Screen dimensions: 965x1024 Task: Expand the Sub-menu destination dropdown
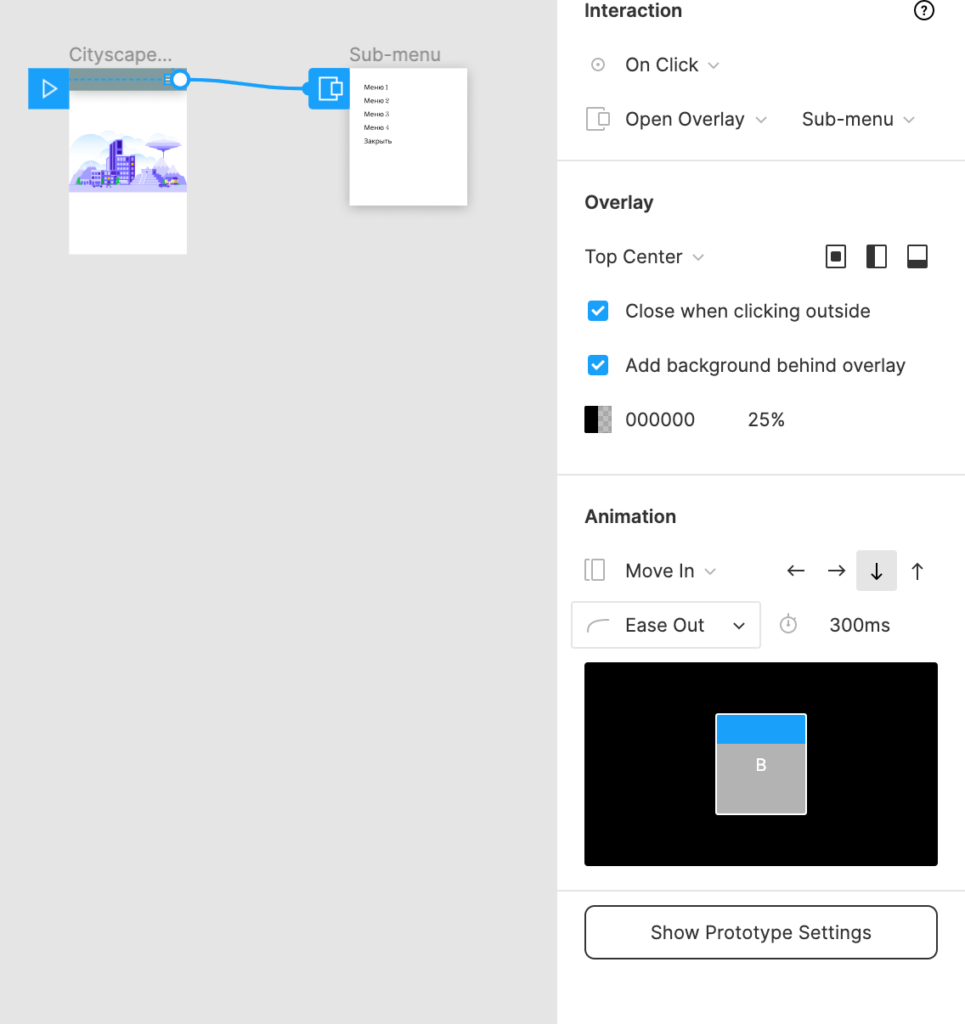(857, 120)
